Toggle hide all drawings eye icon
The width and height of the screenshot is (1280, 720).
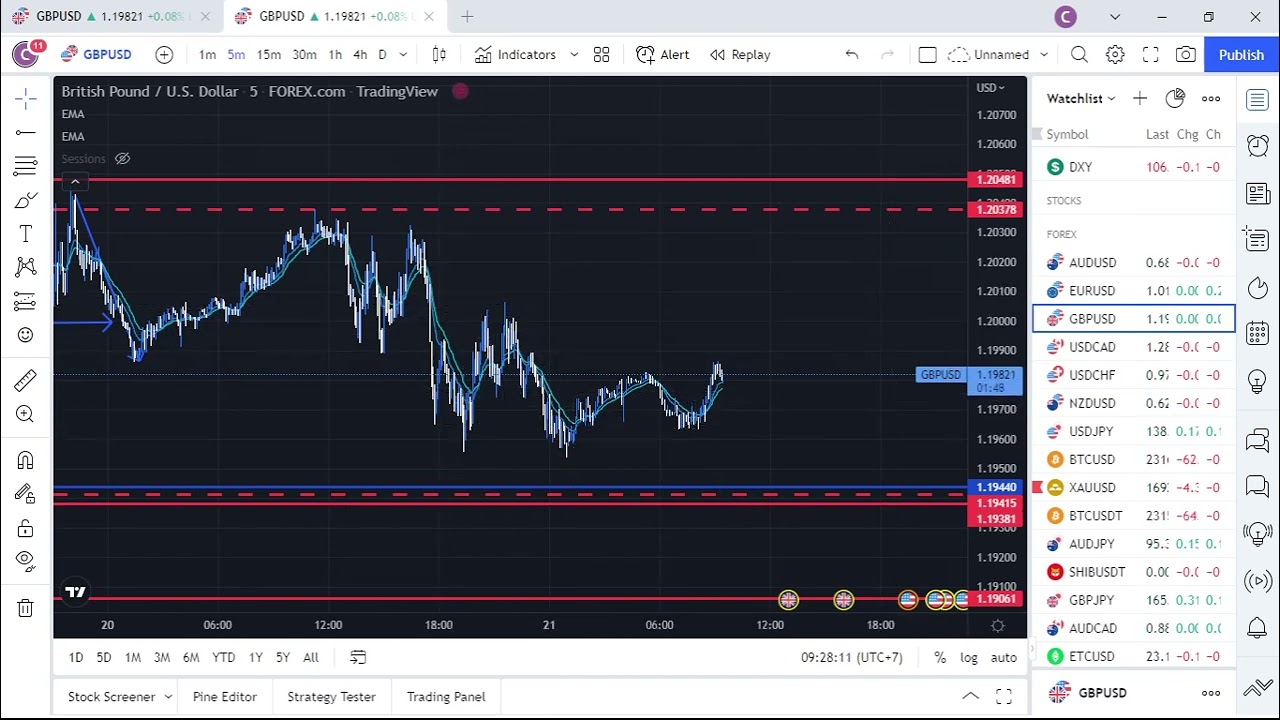[26, 561]
